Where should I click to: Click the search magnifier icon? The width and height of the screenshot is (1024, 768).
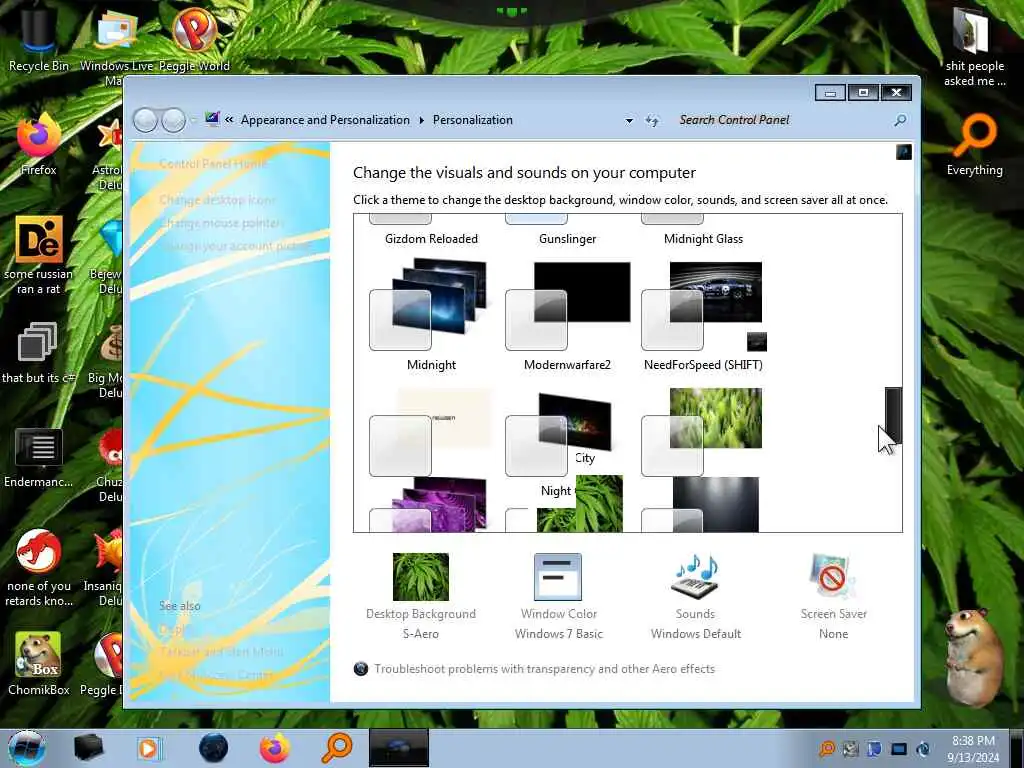coord(900,120)
